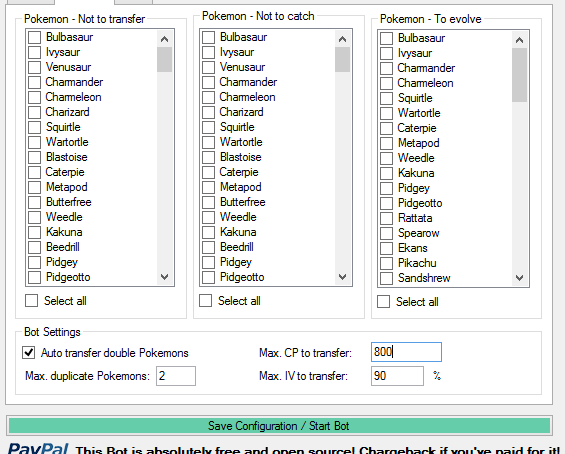565x454 pixels.
Task: Check Charizard in Not to transfer list
Action: click(35, 112)
